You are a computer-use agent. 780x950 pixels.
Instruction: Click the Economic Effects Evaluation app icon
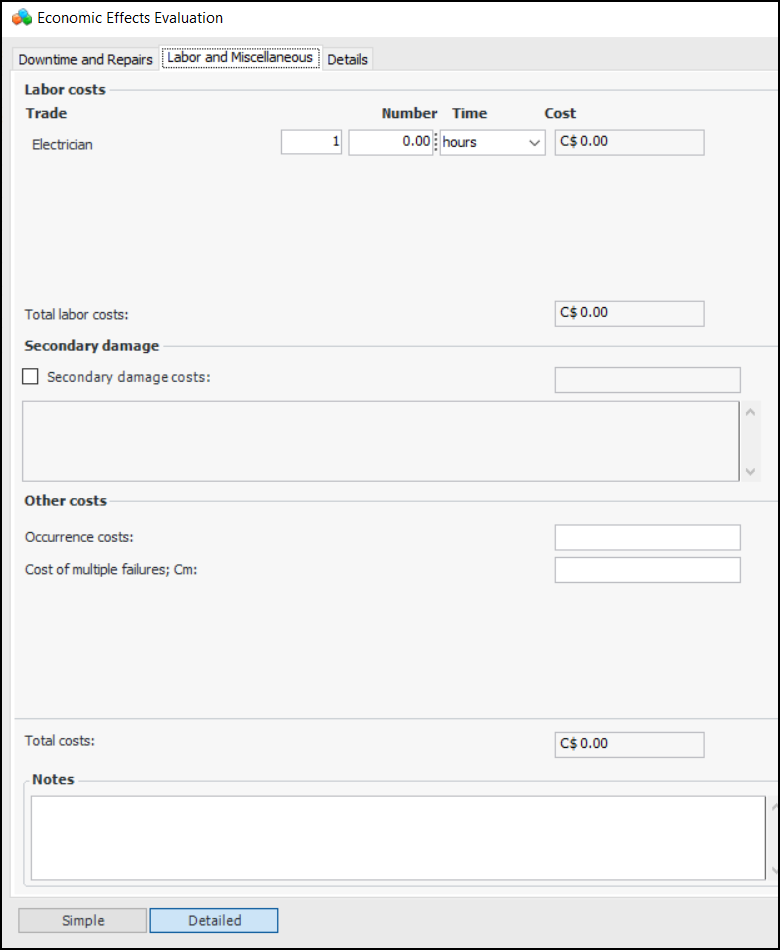click(x=21, y=18)
